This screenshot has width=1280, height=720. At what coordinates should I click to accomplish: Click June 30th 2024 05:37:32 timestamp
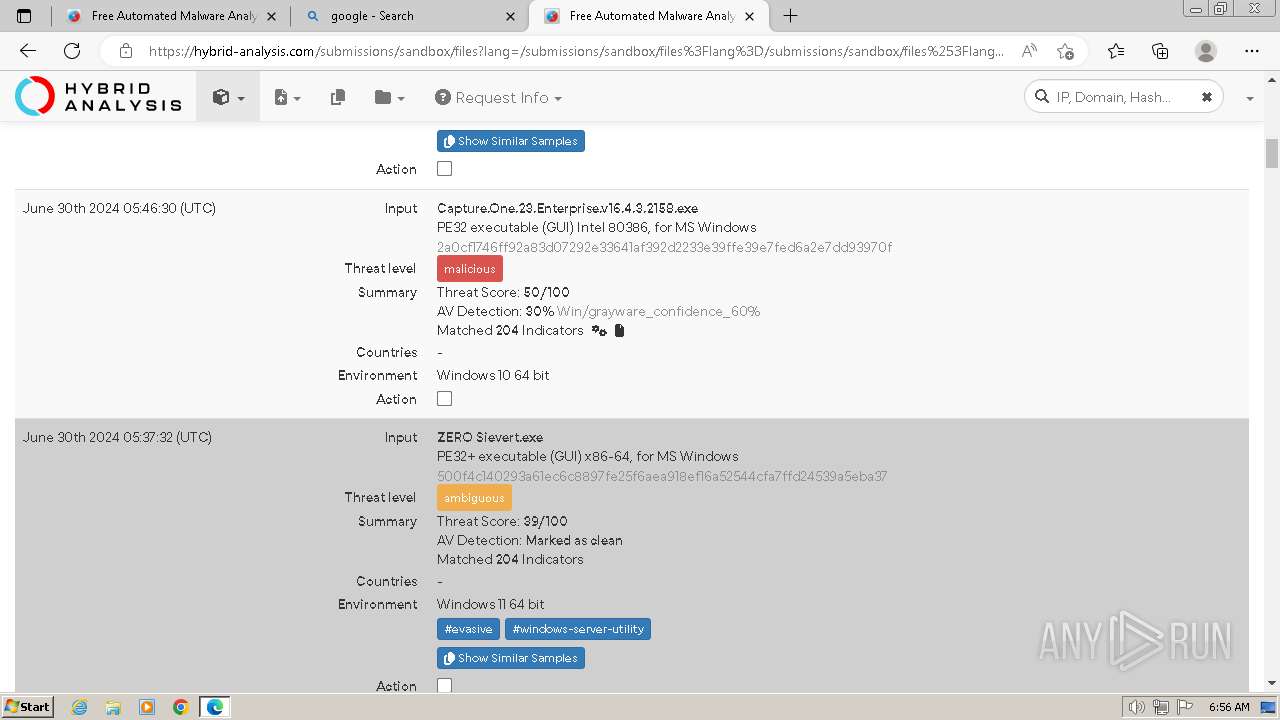point(117,437)
